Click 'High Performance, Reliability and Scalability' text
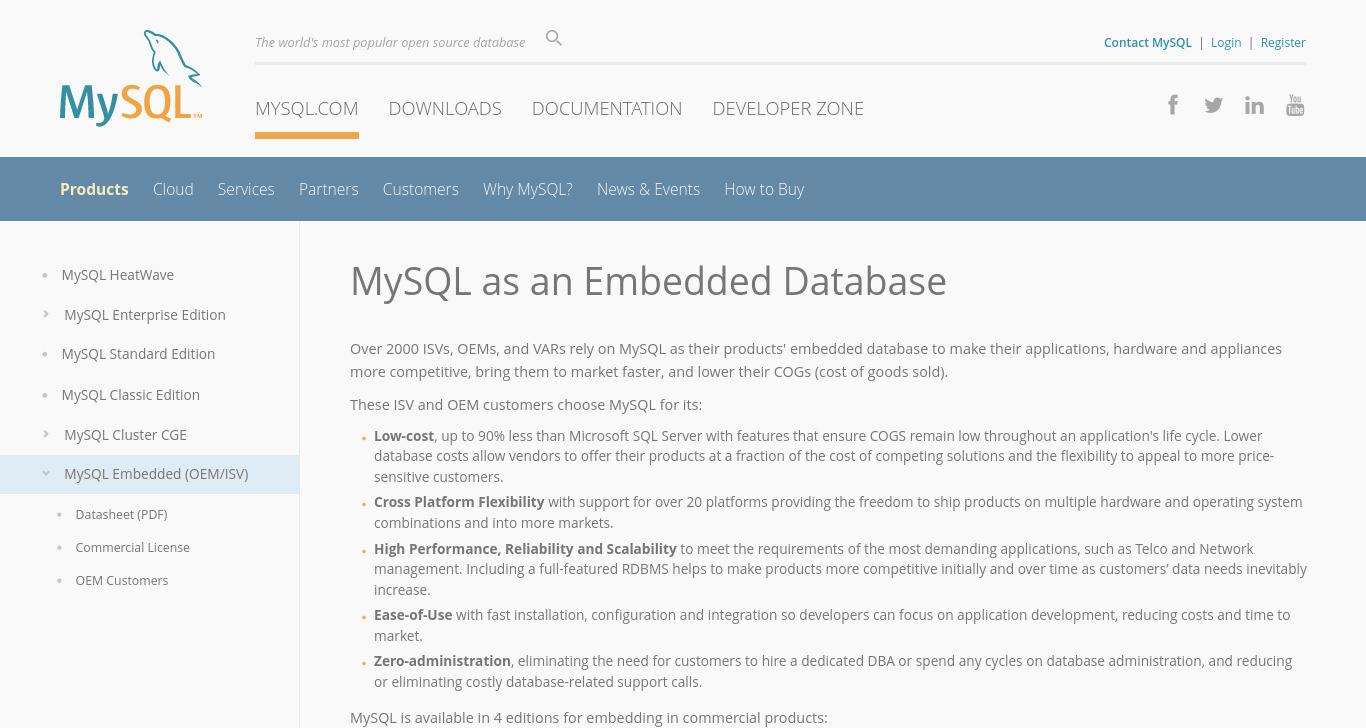 525,549
